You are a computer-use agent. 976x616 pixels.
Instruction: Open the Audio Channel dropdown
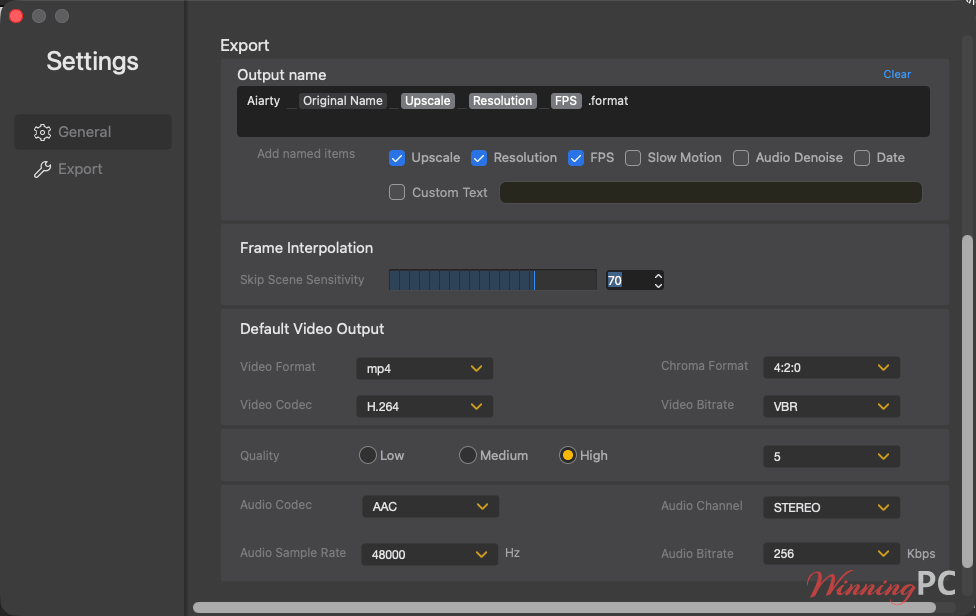point(832,507)
